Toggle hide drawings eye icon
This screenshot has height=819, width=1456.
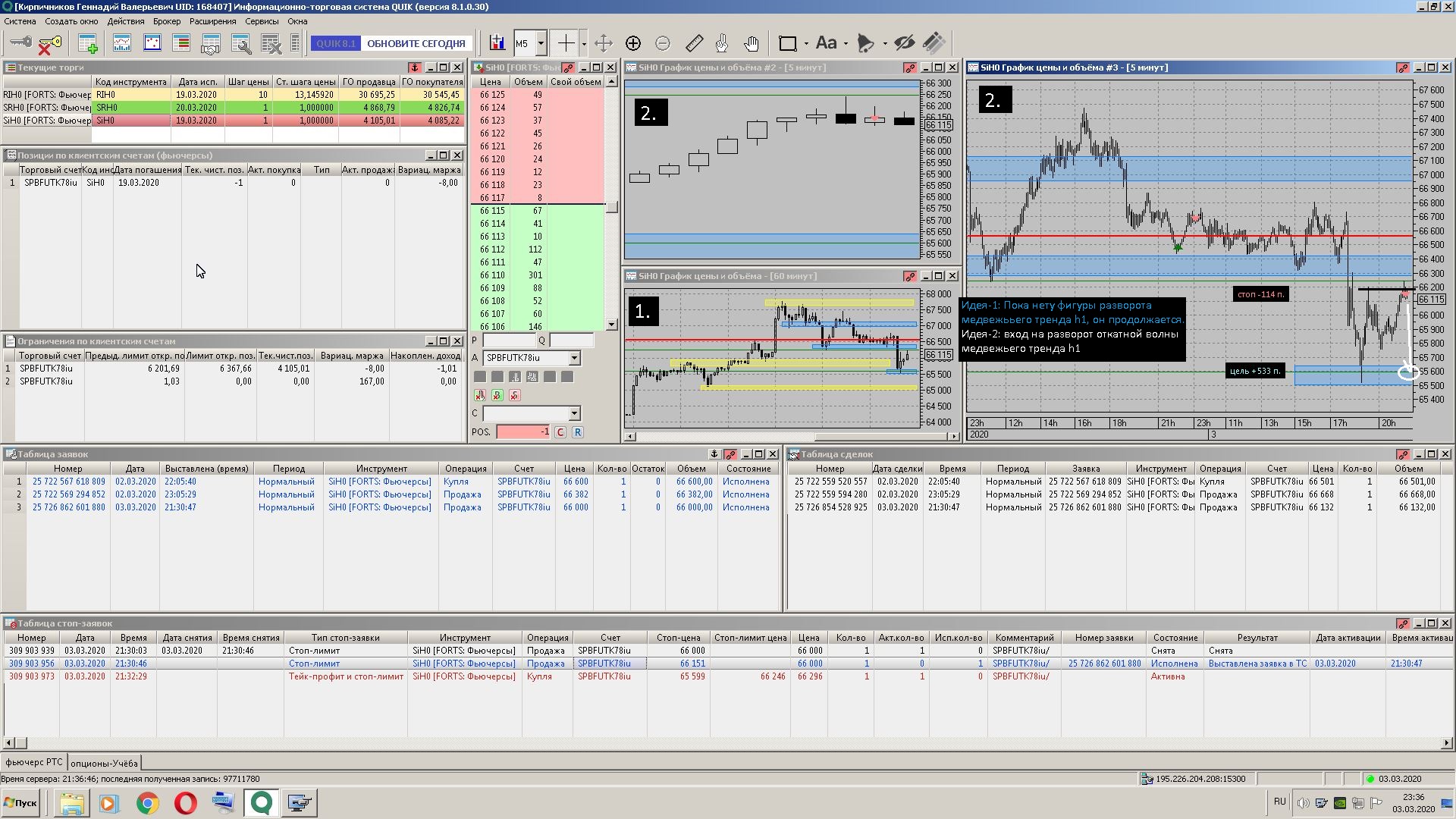(904, 43)
